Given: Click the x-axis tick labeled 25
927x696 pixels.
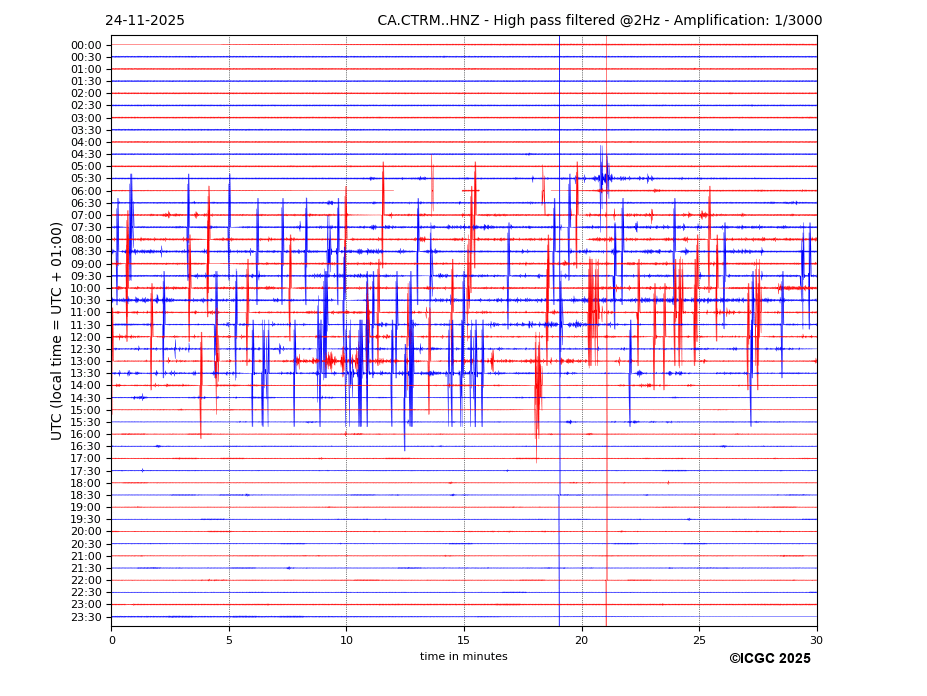Looking at the screenshot, I should pyautogui.click(x=699, y=640).
